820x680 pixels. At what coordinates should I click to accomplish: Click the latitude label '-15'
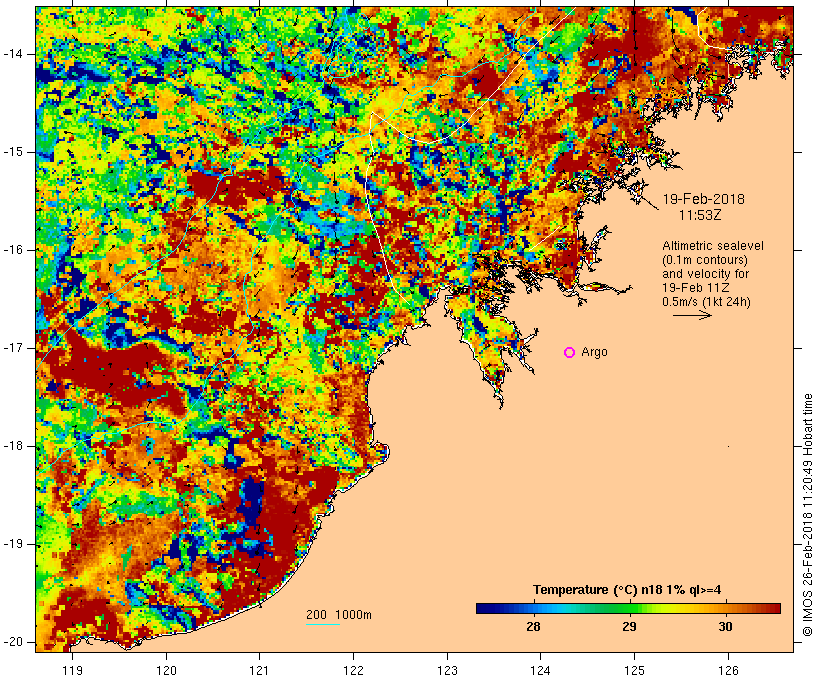click(x=13, y=152)
